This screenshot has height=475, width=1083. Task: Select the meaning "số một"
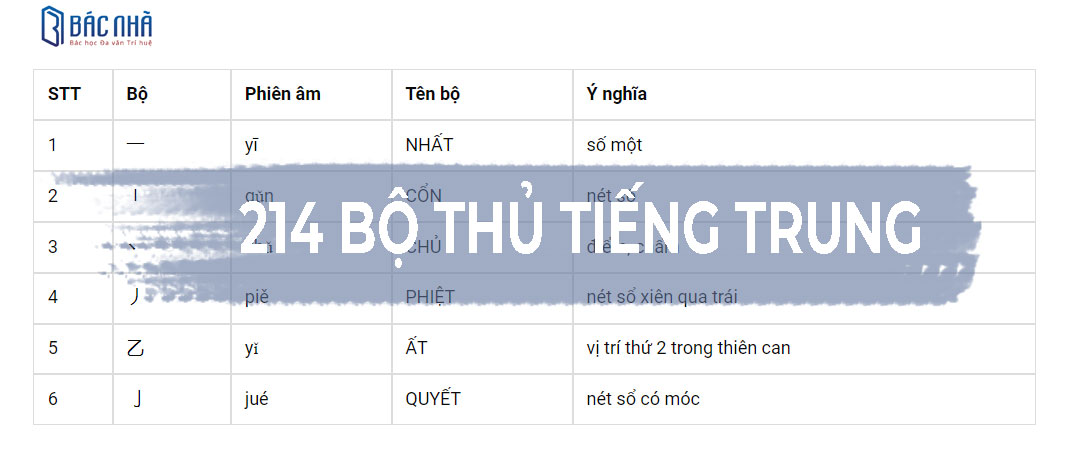click(614, 145)
